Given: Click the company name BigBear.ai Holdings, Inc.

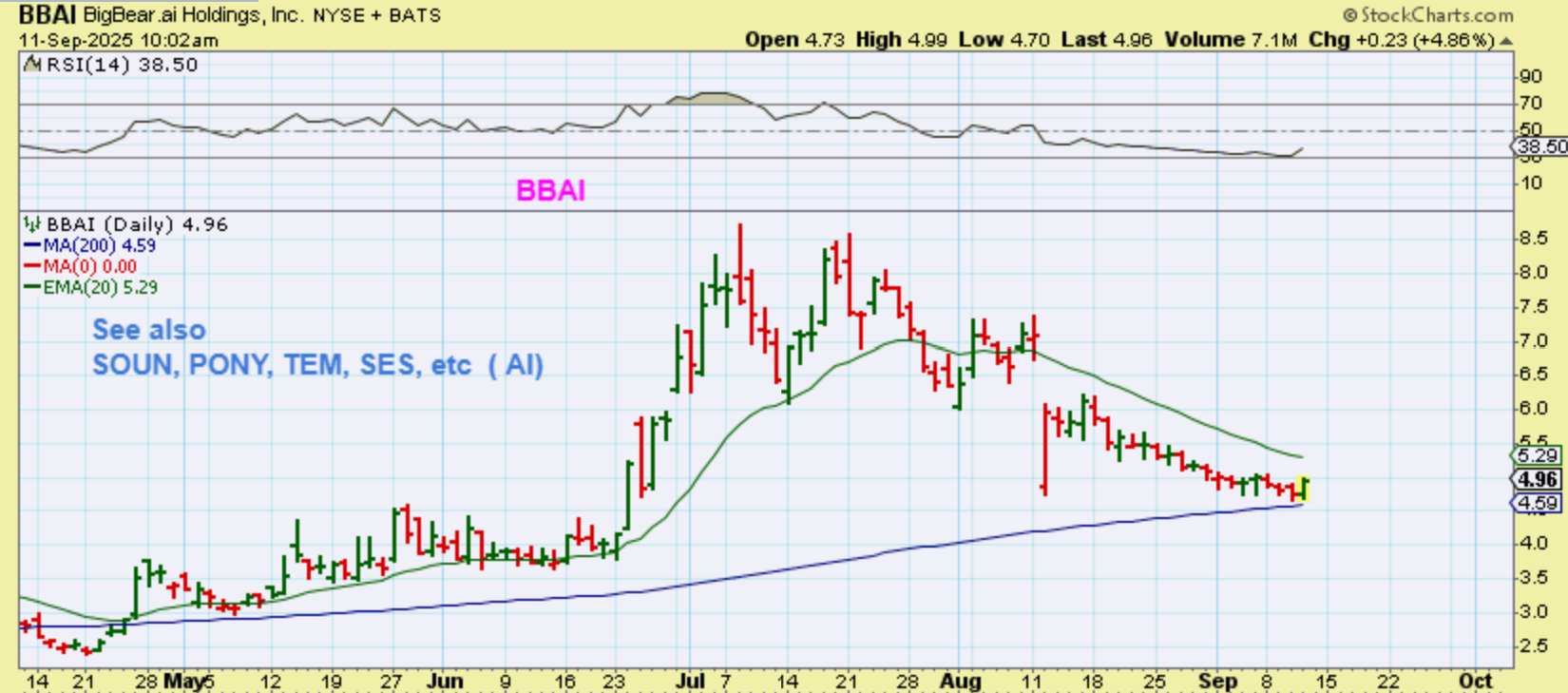Looking at the screenshot, I should [x=193, y=15].
